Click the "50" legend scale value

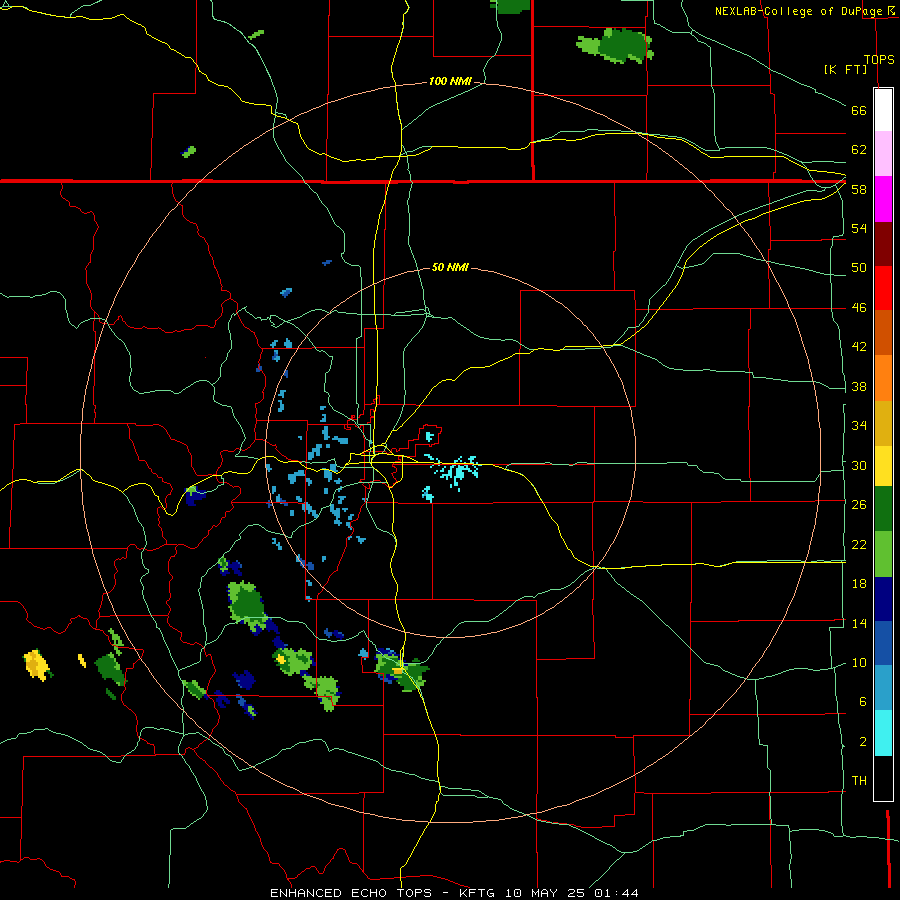tap(859, 268)
